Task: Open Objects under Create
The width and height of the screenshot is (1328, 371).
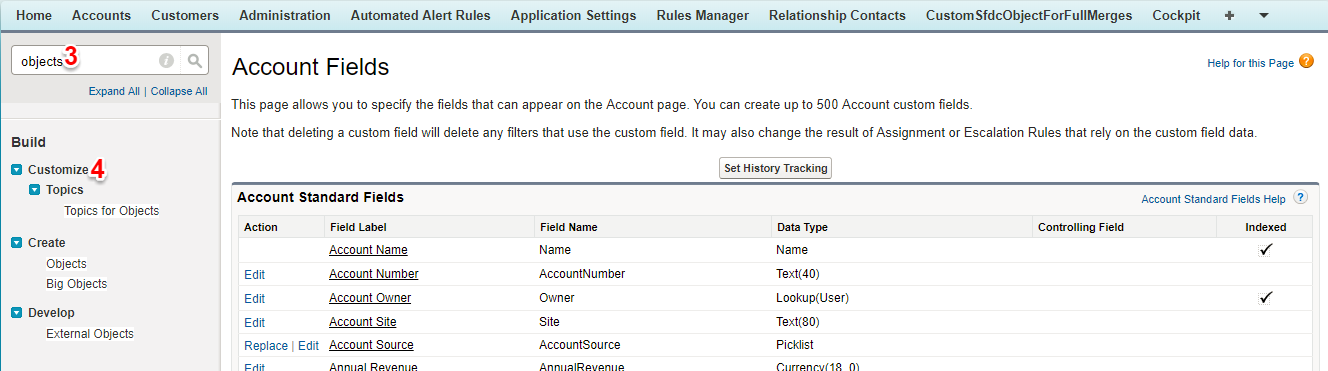Action: (x=66, y=264)
